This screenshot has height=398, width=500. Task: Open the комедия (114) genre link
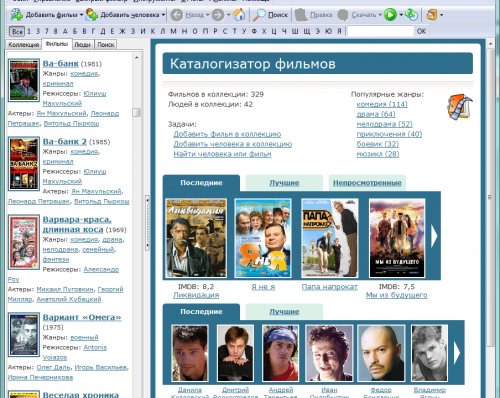click(x=382, y=104)
